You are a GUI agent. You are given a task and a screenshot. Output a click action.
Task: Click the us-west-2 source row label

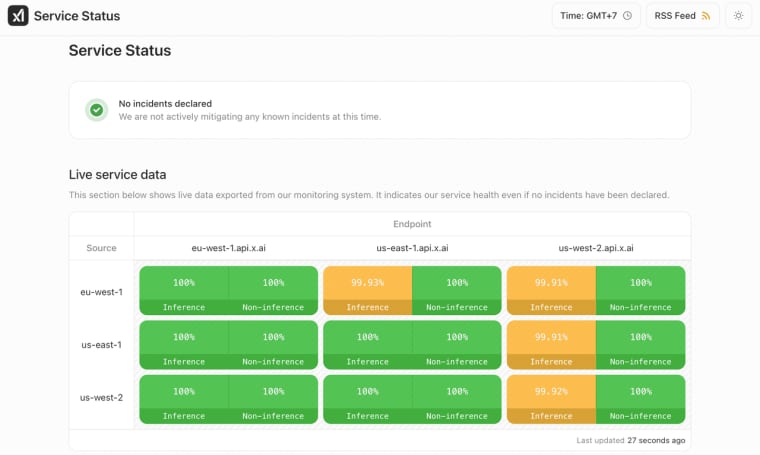point(101,398)
